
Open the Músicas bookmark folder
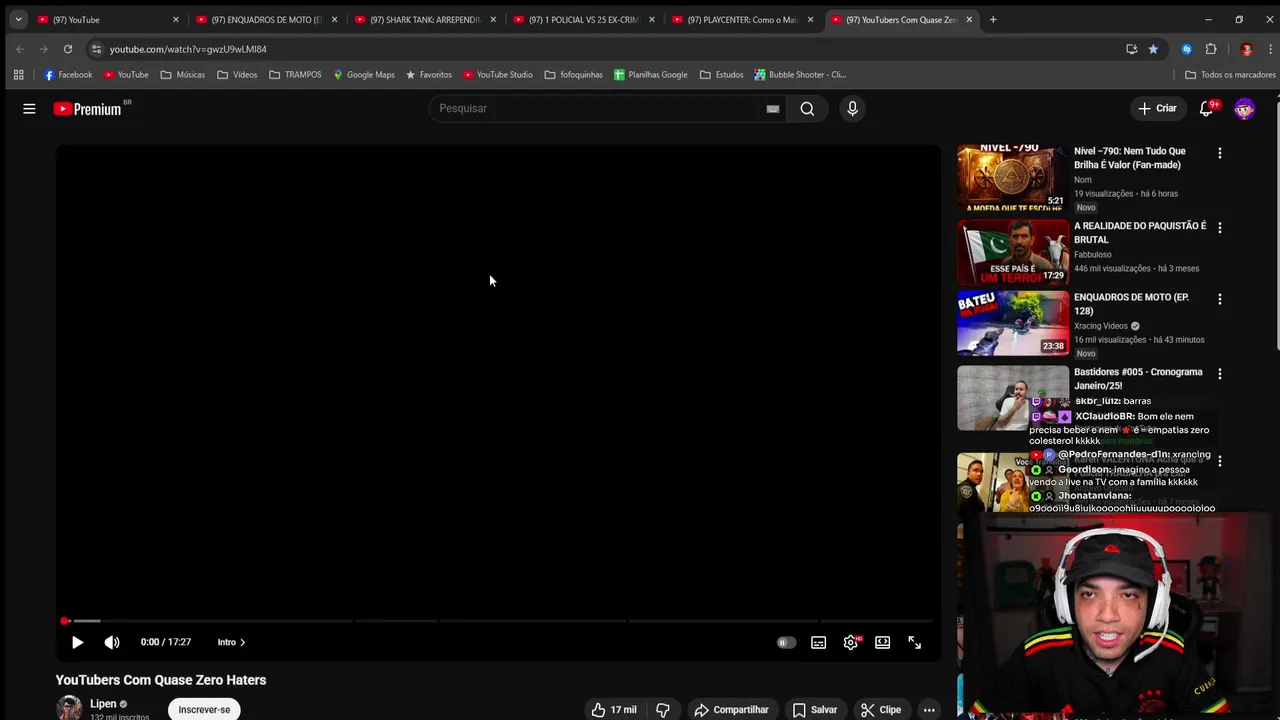click(182, 75)
